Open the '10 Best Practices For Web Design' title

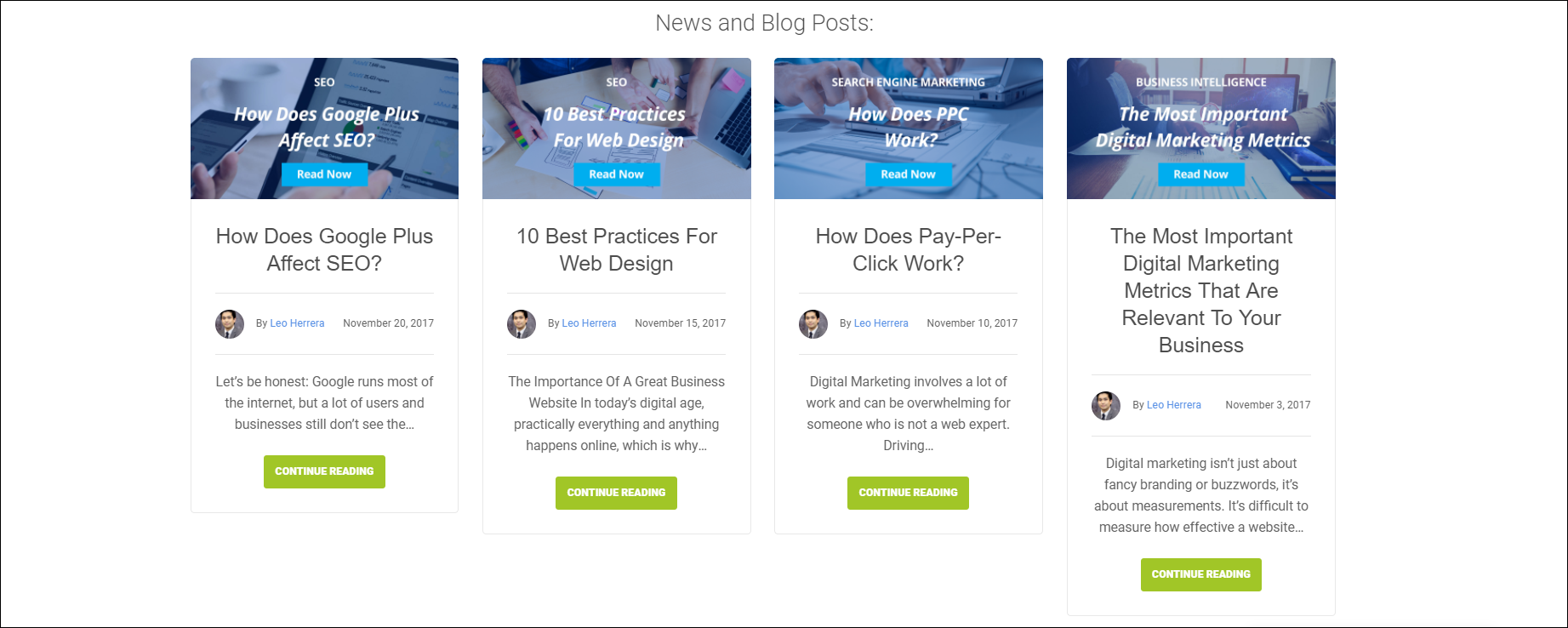pos(617,249)
